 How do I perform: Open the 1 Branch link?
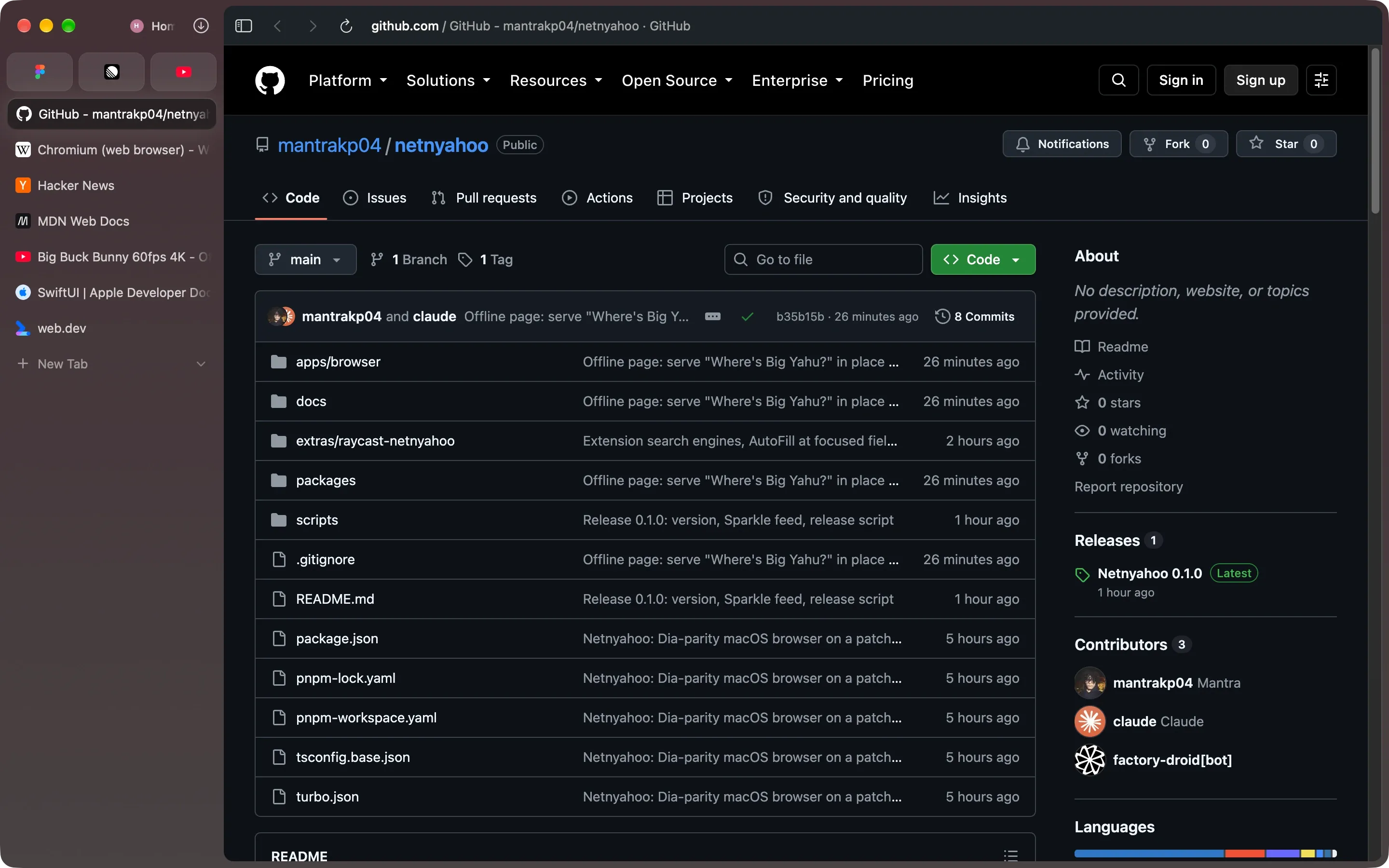coord(409,259)
